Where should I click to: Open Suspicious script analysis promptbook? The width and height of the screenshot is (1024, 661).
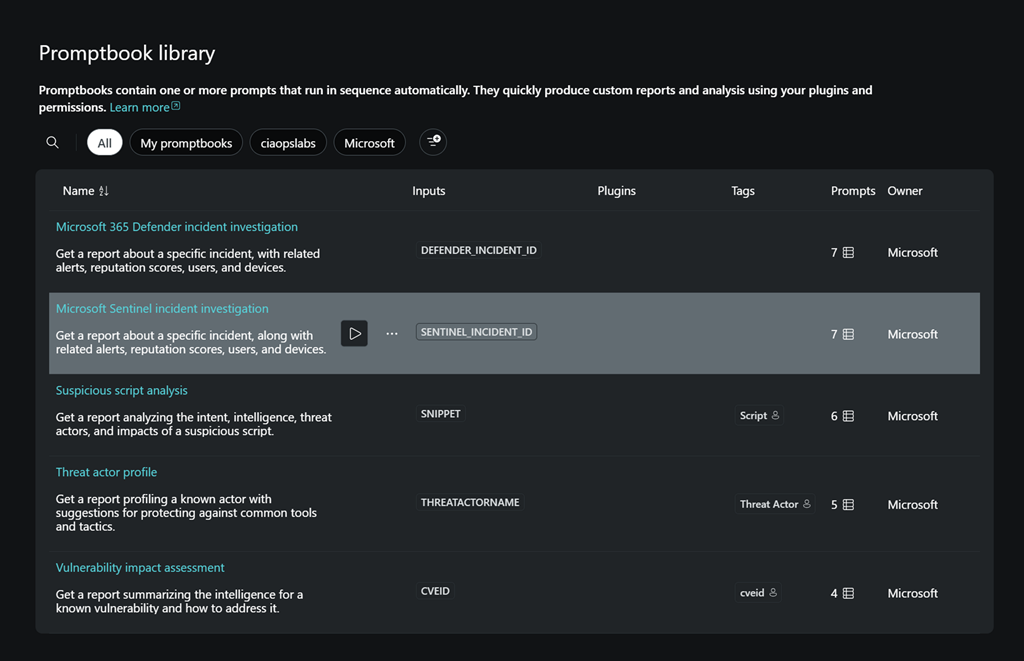click(x=121, y=390)
